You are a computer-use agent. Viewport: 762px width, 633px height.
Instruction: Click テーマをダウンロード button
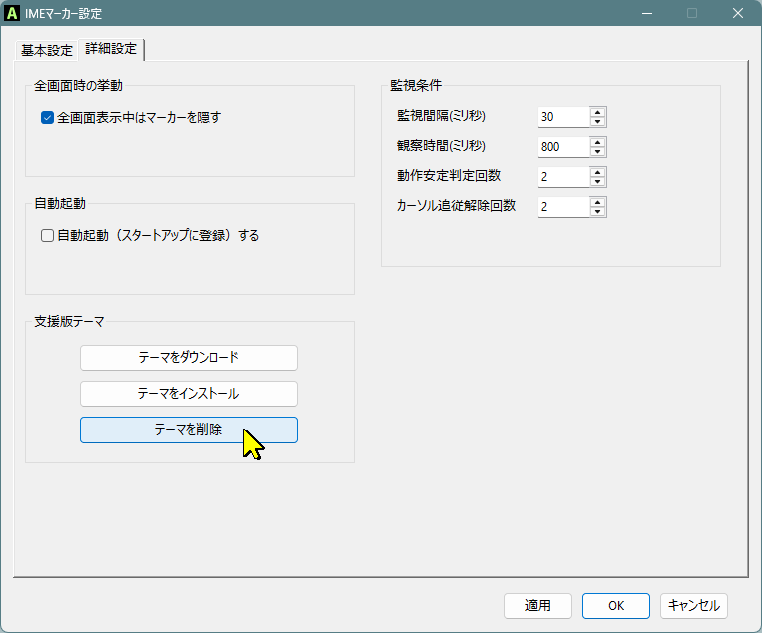[x=189, y=358]
